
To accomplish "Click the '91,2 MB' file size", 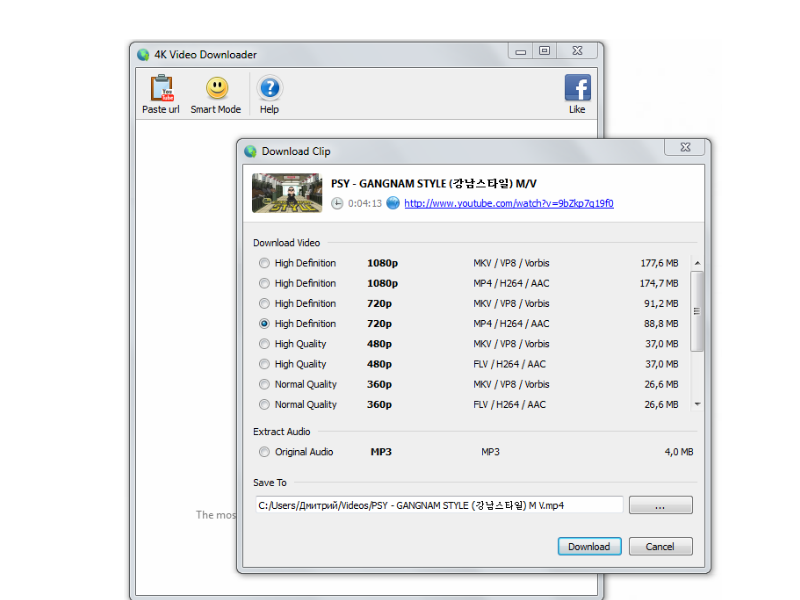I will pyautogui.click(x=661, y=304).
